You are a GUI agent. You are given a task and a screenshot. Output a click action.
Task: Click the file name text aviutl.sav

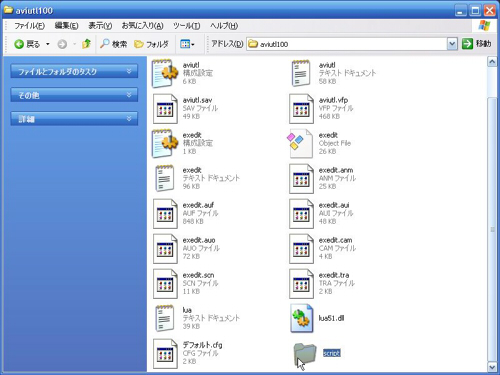tap(197, 100)
